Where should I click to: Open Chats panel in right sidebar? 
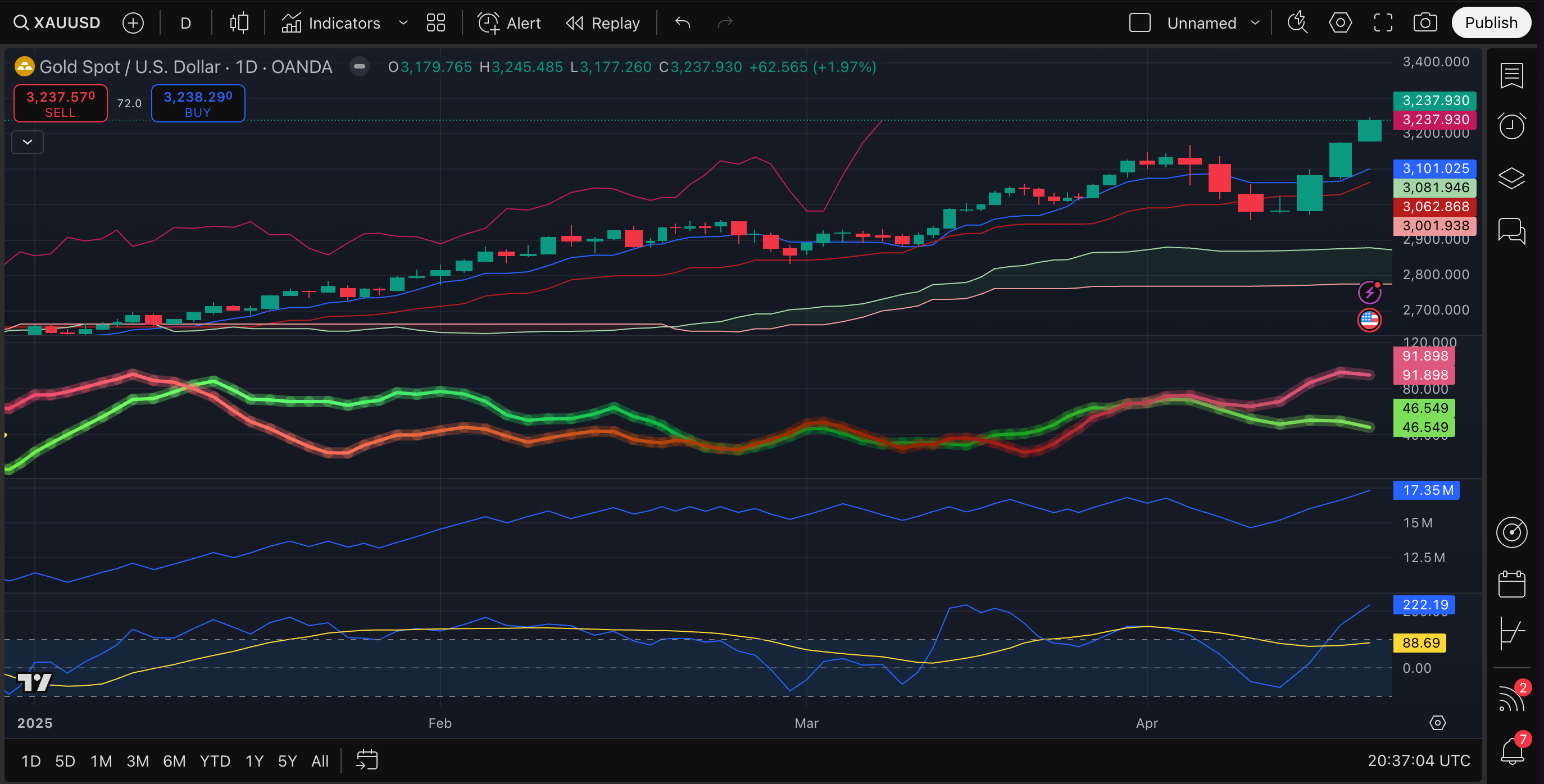(x=1511, y=231)
